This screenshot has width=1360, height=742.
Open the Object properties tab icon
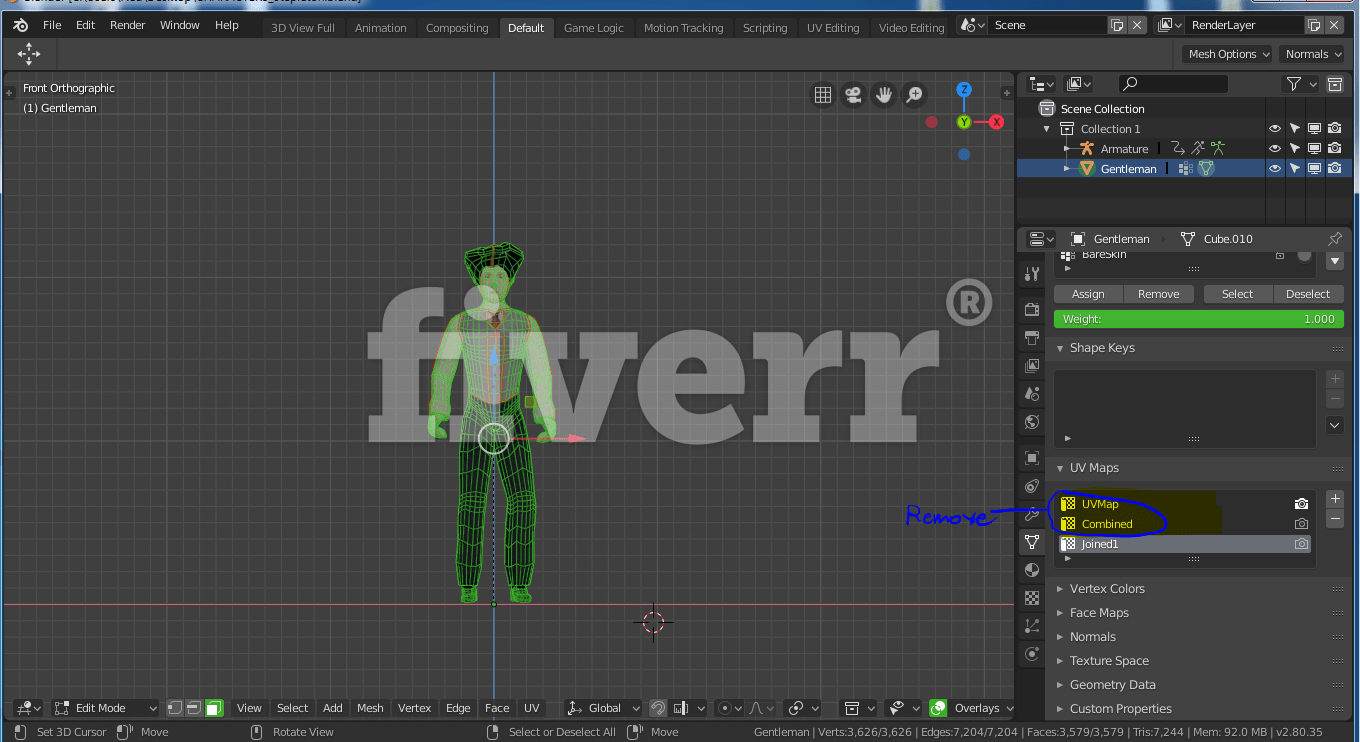tap(1032, 458)
